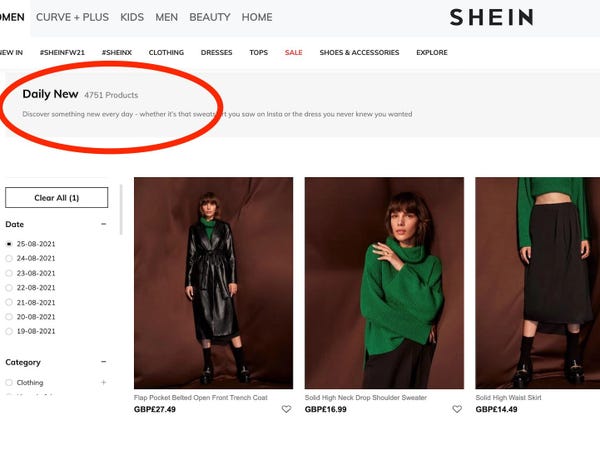Switch to the CURVE + PLUS tab
This screenshot has height=450, width=600.
[72, 17]
